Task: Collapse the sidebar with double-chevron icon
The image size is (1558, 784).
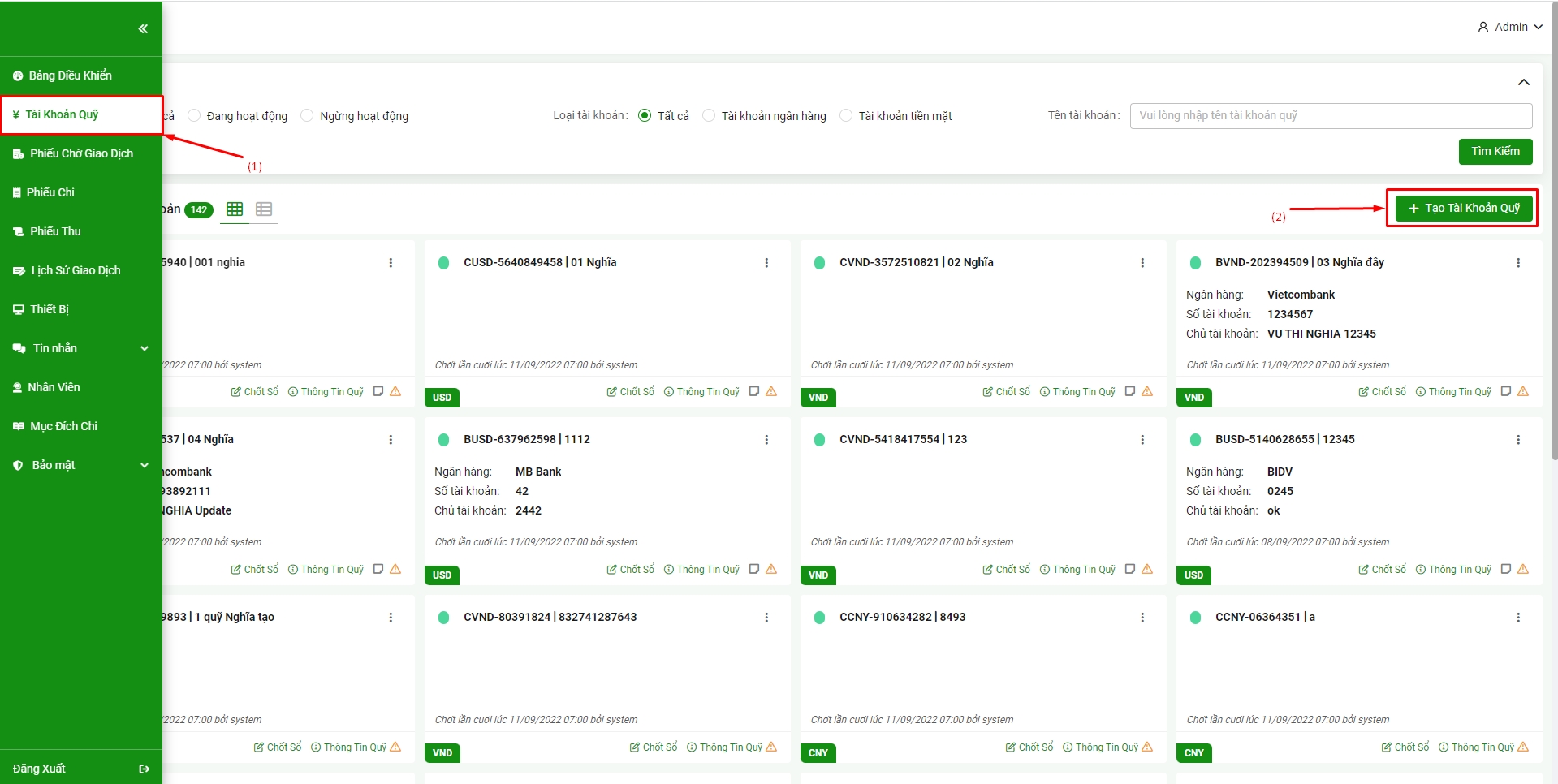Action: point(143,29)
